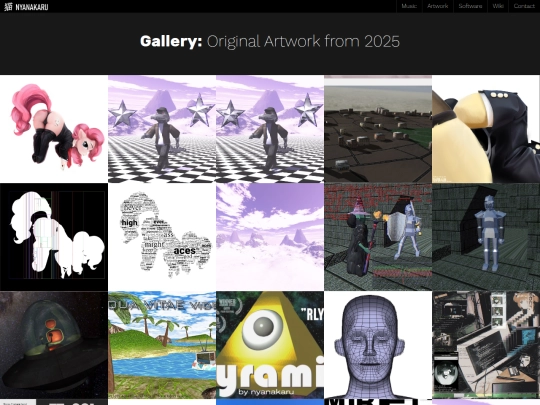Open the leftmost crocodile on checkerboard thumbnail
This screenshot has width=540, height=405.
[162, 129]
